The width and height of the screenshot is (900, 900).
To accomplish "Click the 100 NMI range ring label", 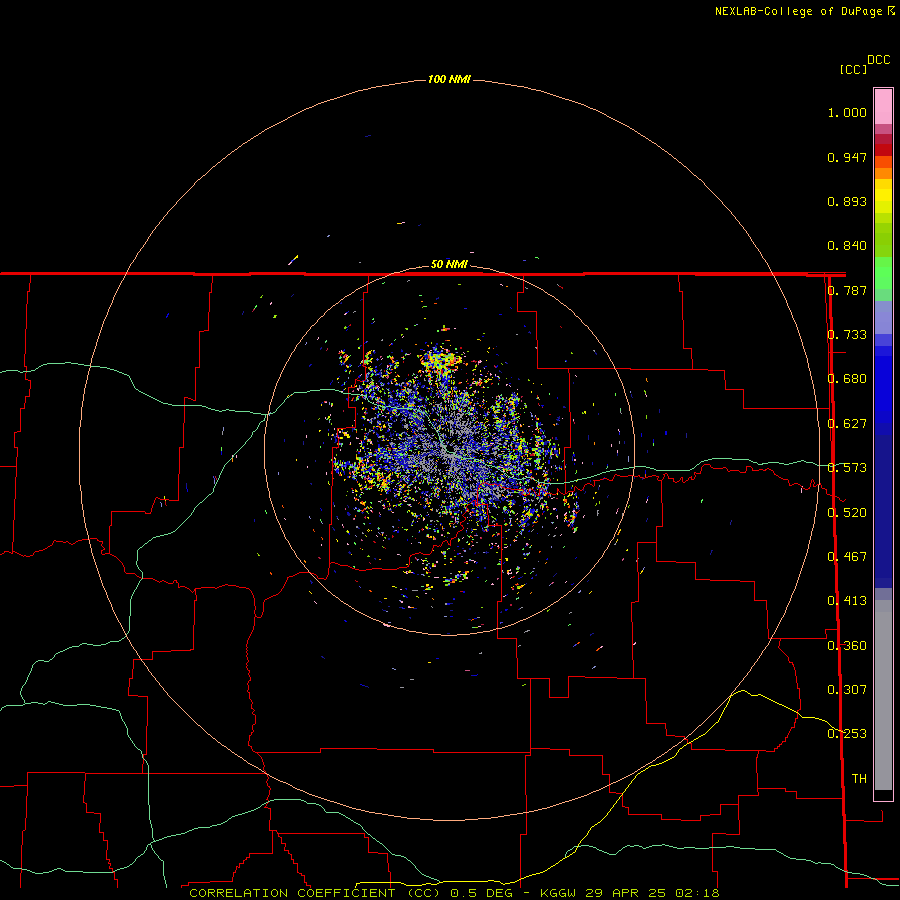I will [x=449, y=79].
